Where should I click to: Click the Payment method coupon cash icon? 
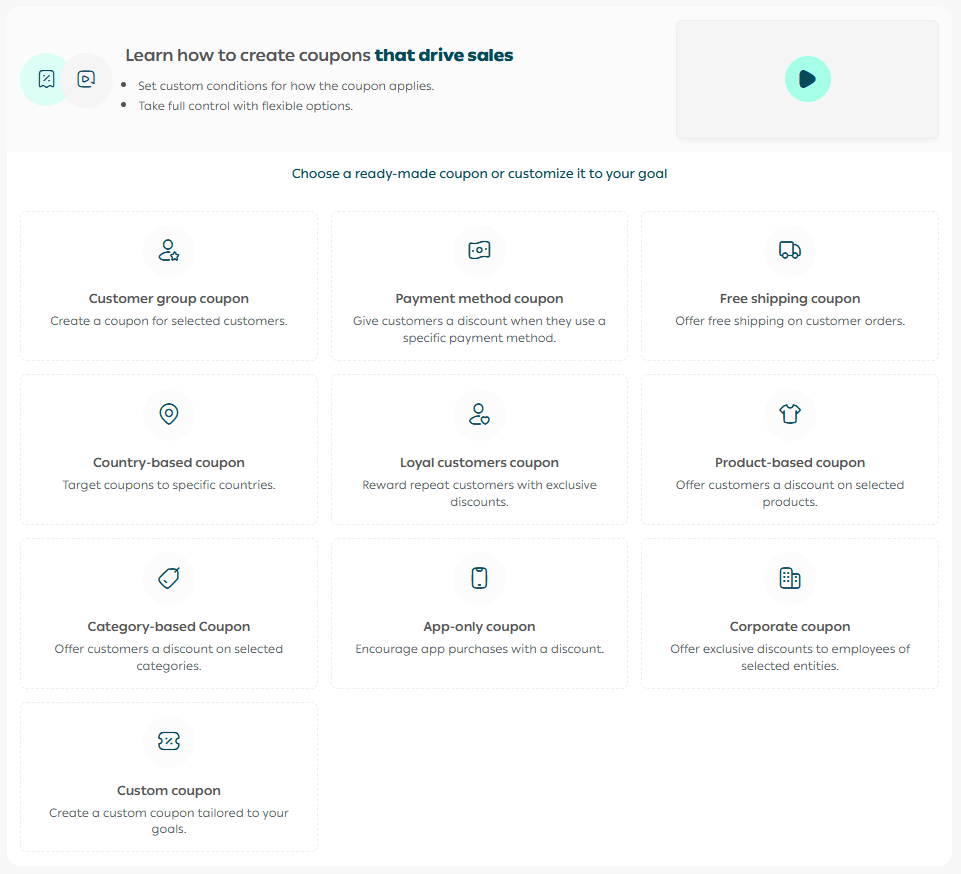[x=479, y=250]
